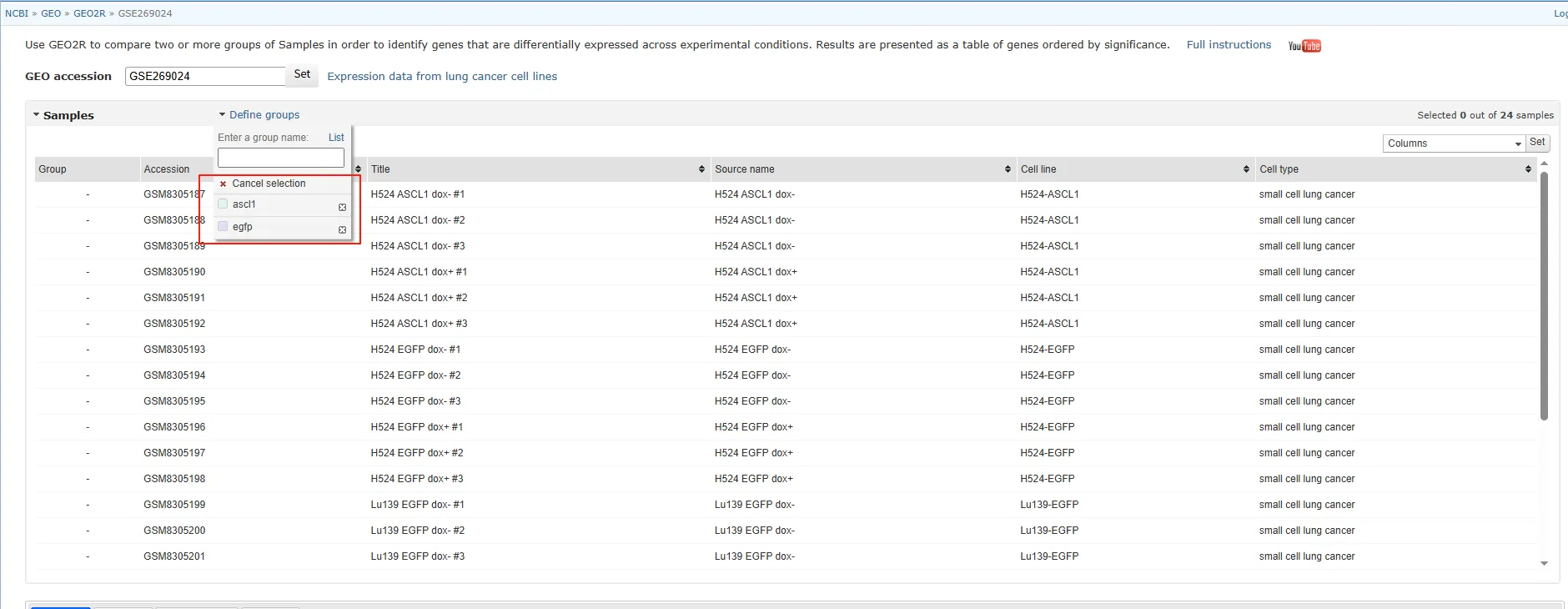Click Set next to GEO accession field
Image resolution: width=1568 pixels, height=609 pixels.
click(x=302, y=75)
